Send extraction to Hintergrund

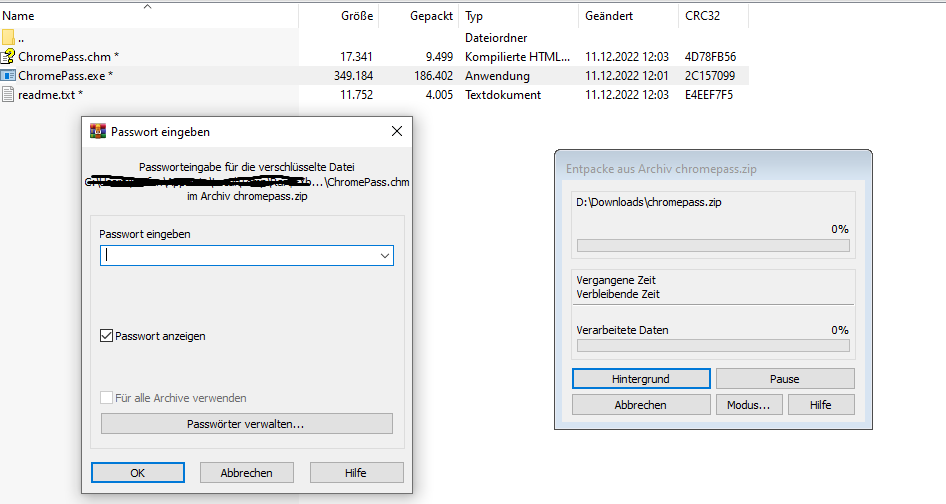click(641, 379)
